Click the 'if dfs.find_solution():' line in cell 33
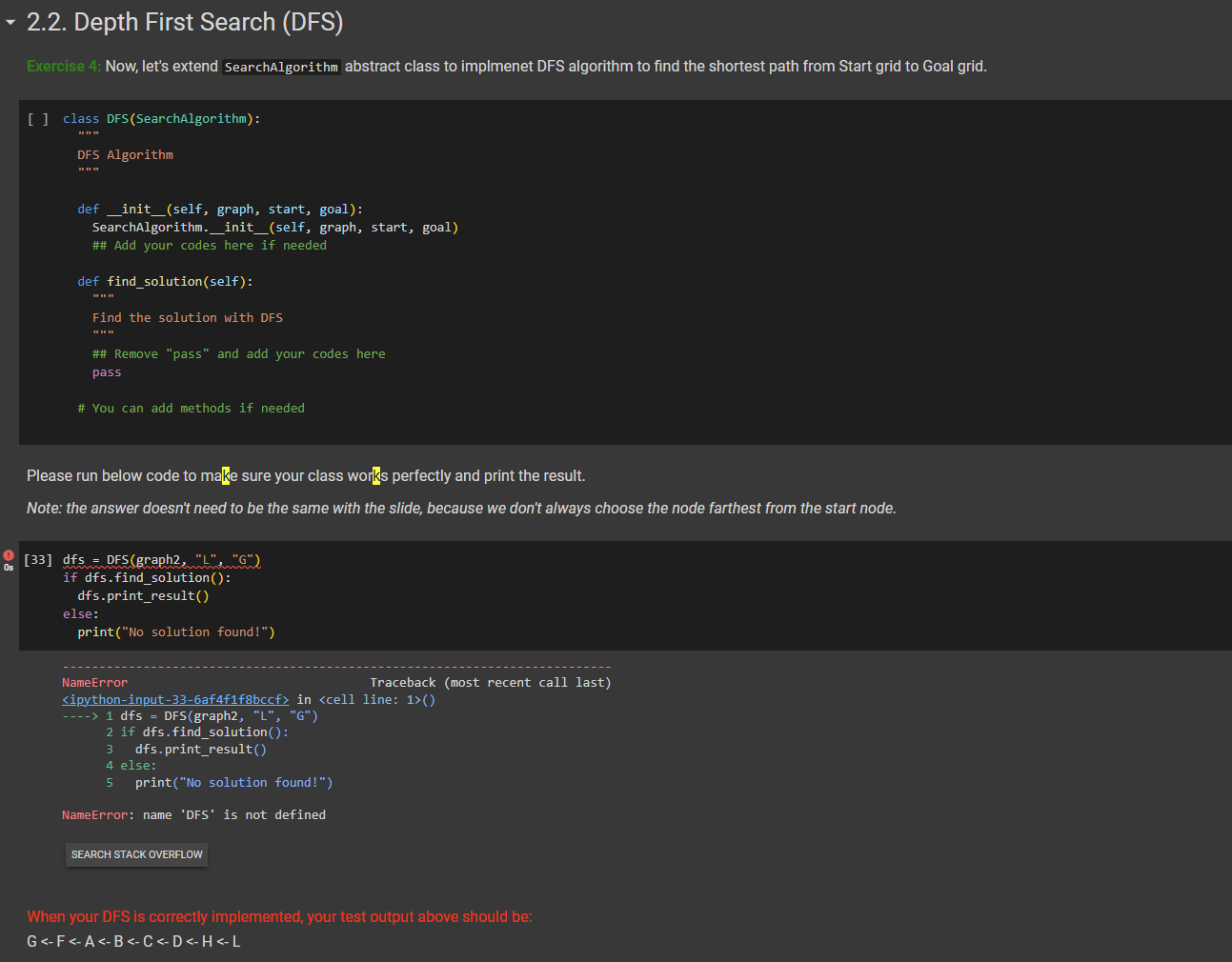This screenshot has height=962, width=1232. [147, 578]
